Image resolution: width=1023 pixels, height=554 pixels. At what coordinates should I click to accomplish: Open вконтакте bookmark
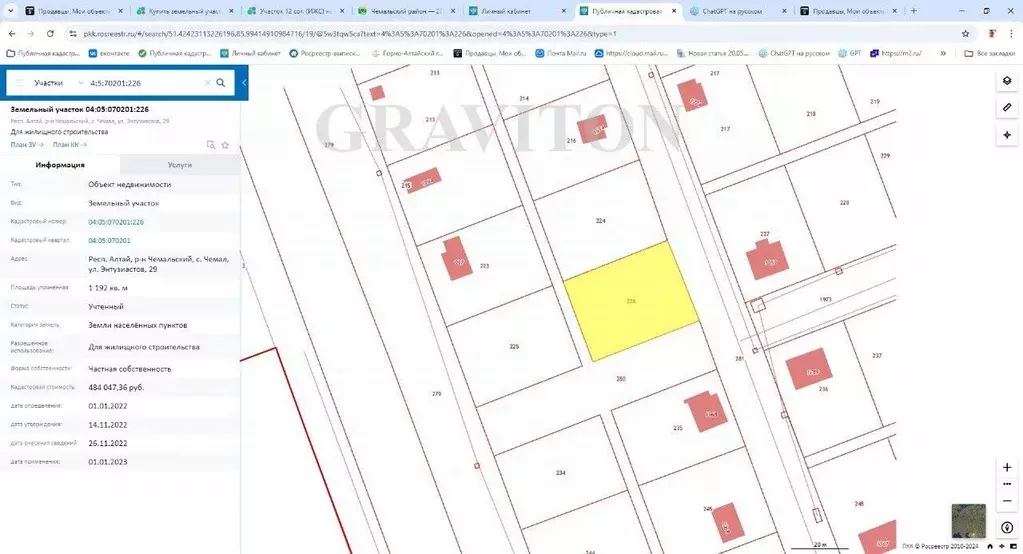[x=110, y=54]
